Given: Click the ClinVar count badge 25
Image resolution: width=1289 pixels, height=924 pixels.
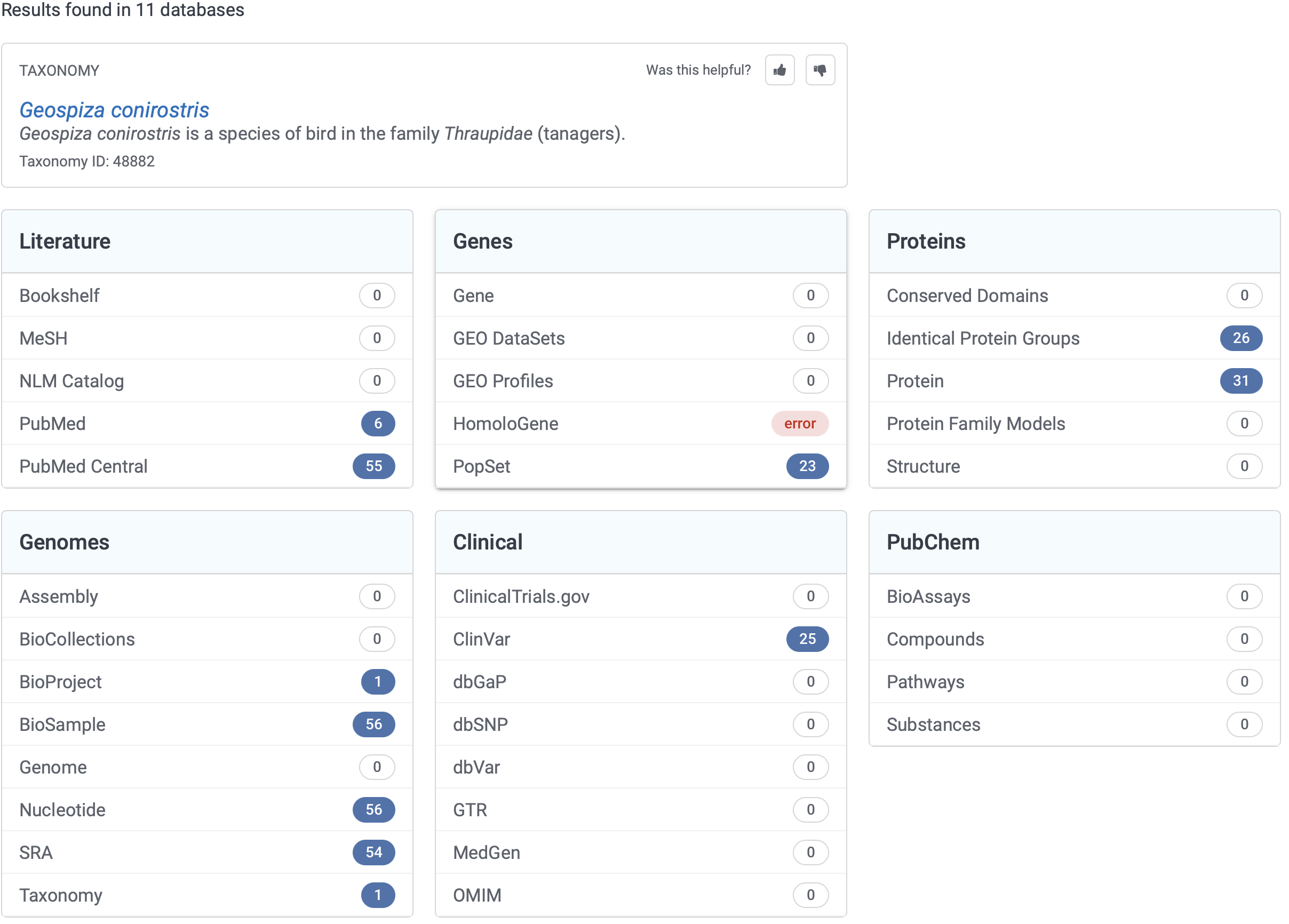Looking at the screenshot, I should tap(807, 639).
